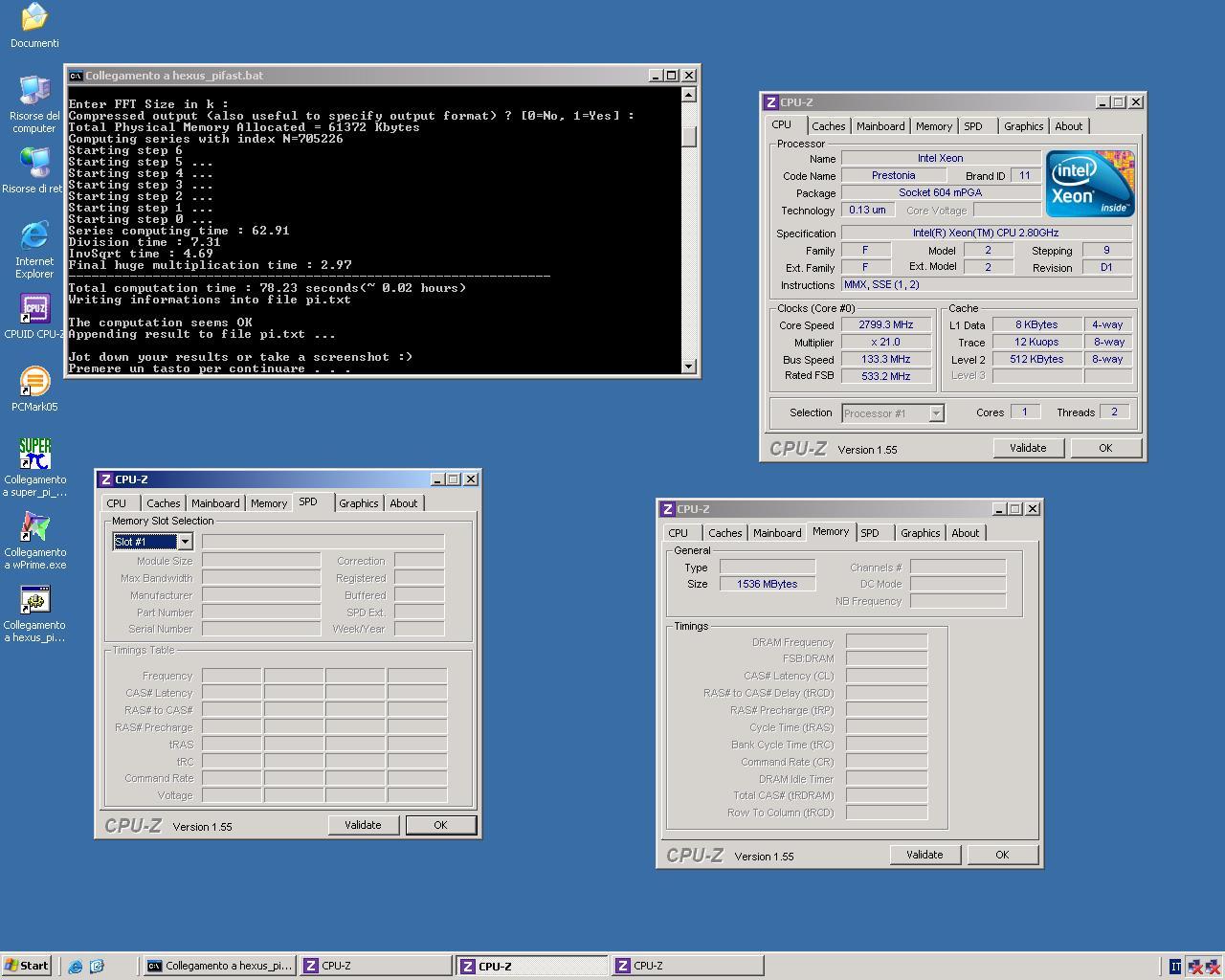
Task: Select About tab in Memory CPU-Z window
Action: [x=965, y=533]
